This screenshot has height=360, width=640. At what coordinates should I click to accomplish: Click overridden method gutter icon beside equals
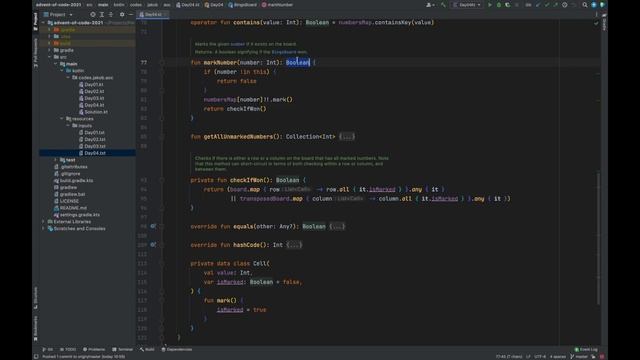coord(153,226)
